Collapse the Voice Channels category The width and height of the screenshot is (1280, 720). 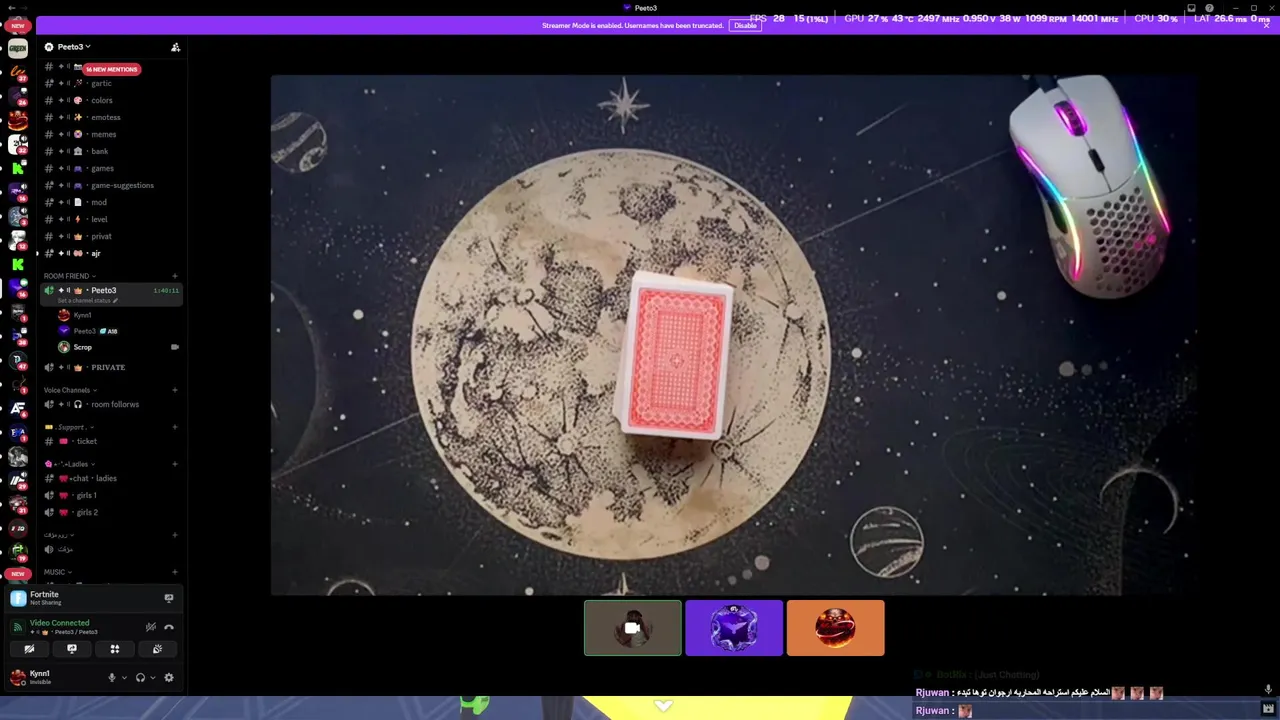[69, 390]
